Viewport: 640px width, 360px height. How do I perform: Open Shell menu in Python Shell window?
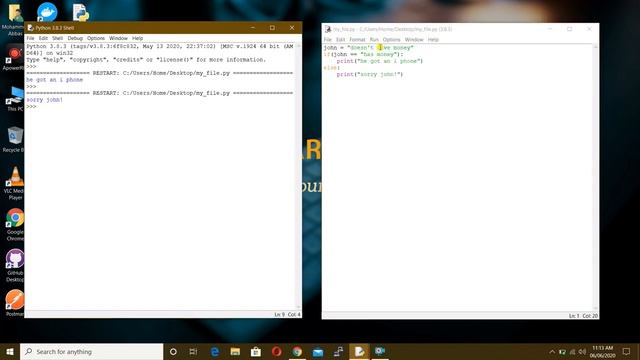pyautogui.click(x=58, y=38)
